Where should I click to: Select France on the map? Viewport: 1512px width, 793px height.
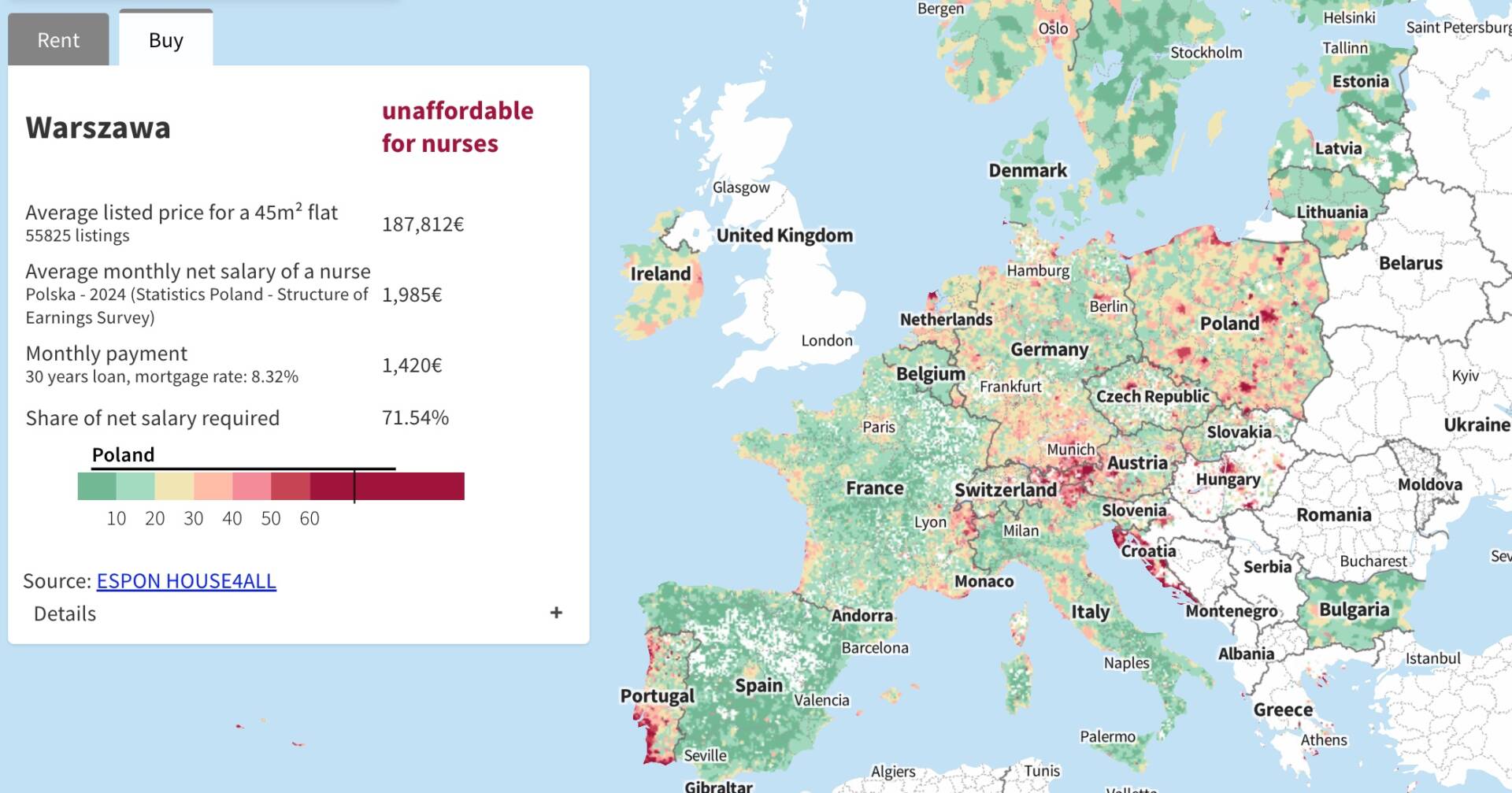click(874, 488)
